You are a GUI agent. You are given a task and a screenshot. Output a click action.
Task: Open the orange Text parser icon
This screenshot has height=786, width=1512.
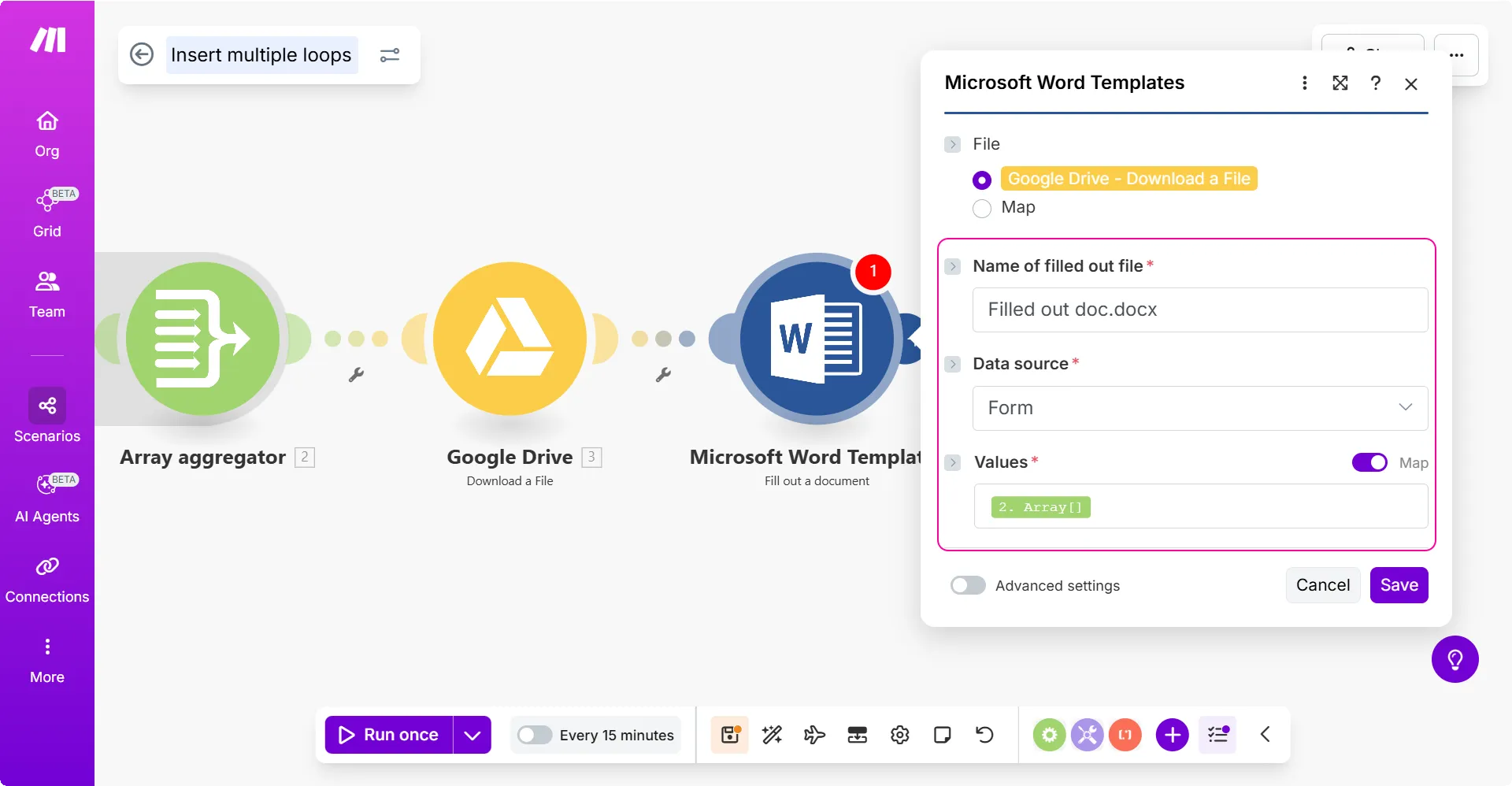pos(1125,735)
